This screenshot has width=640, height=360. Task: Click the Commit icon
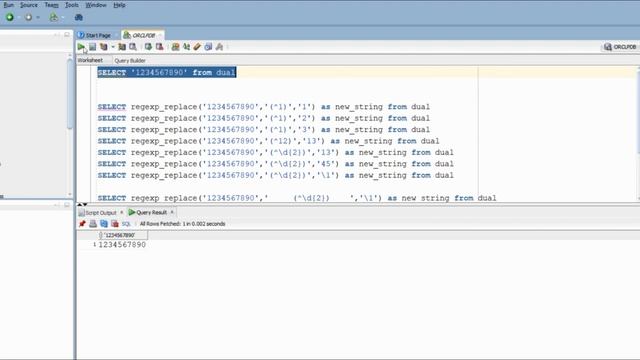click(x=149, y=47)
